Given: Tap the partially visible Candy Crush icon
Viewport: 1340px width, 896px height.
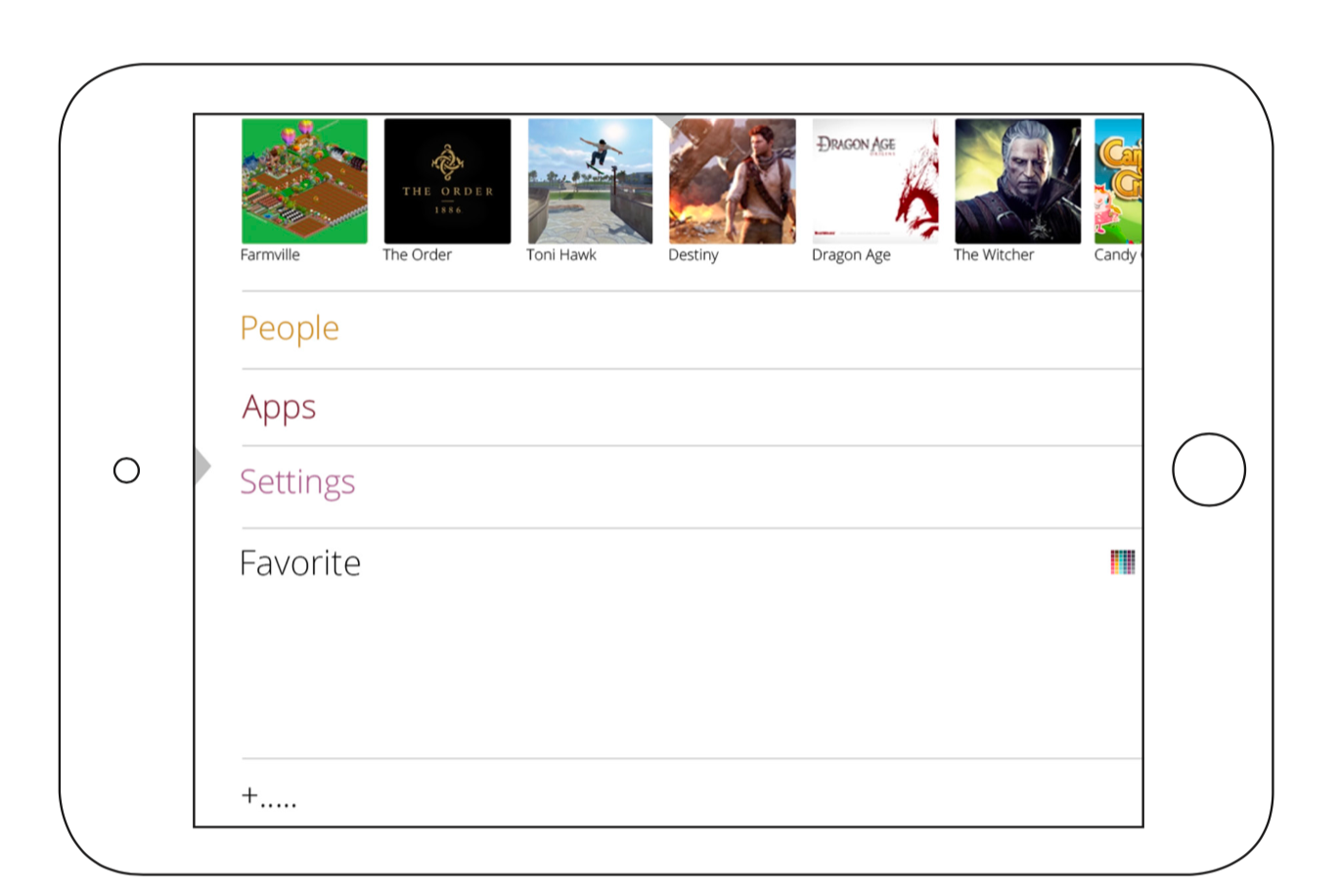Looking at the screenshot, I should click(1118, 181).
